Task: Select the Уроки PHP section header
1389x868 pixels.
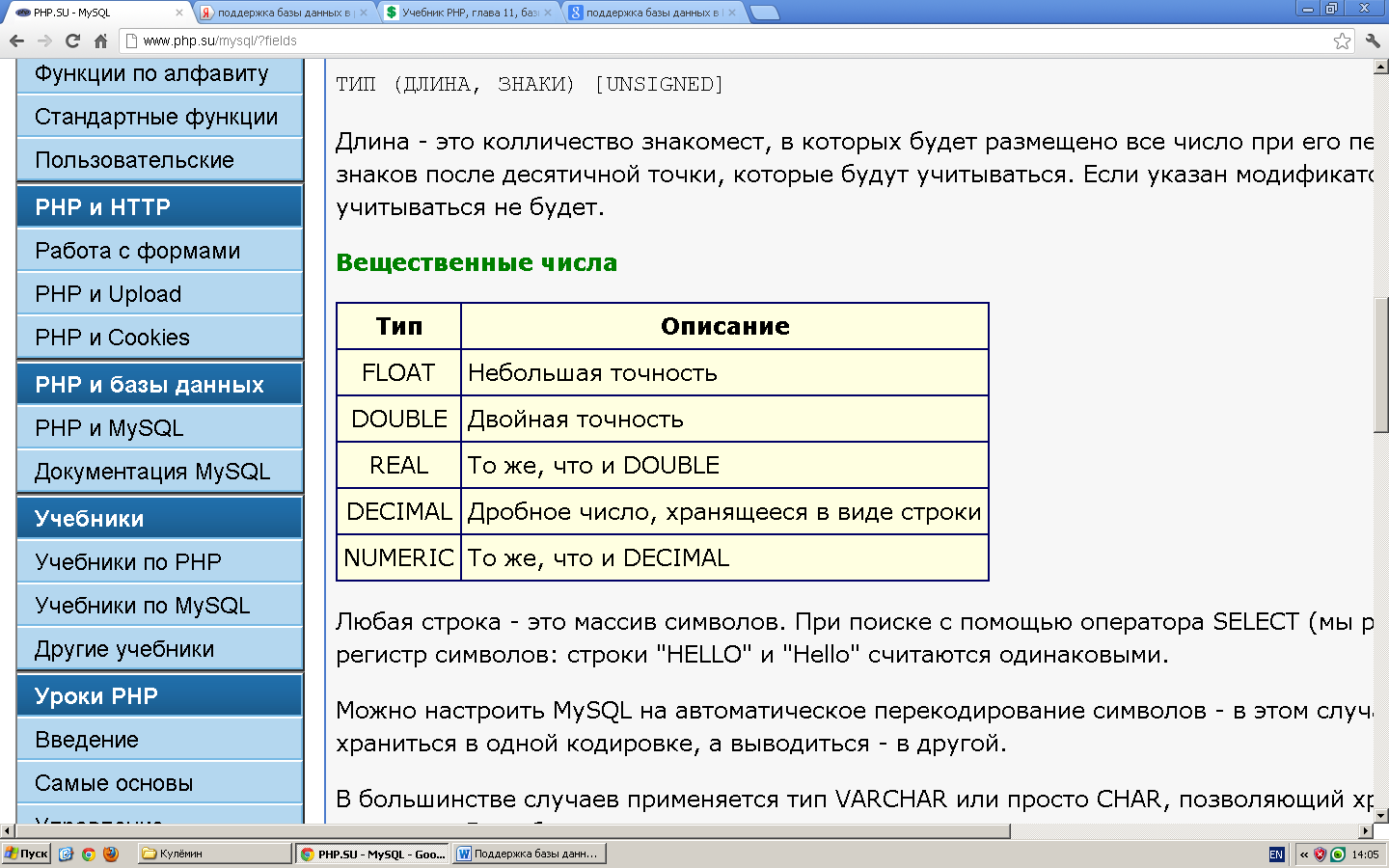Action: pyautogui.click(x=159, y=695)
